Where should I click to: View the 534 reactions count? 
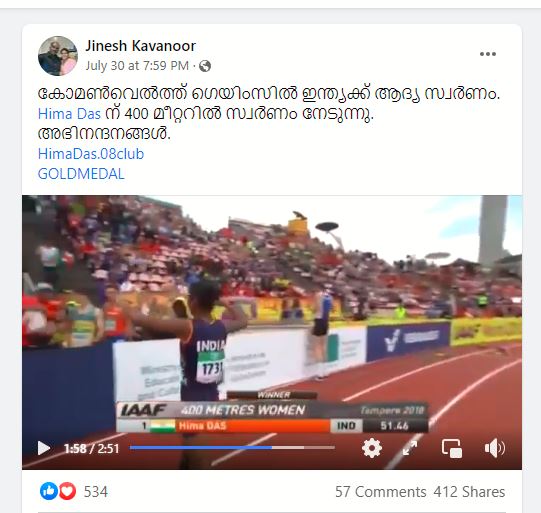96,492
